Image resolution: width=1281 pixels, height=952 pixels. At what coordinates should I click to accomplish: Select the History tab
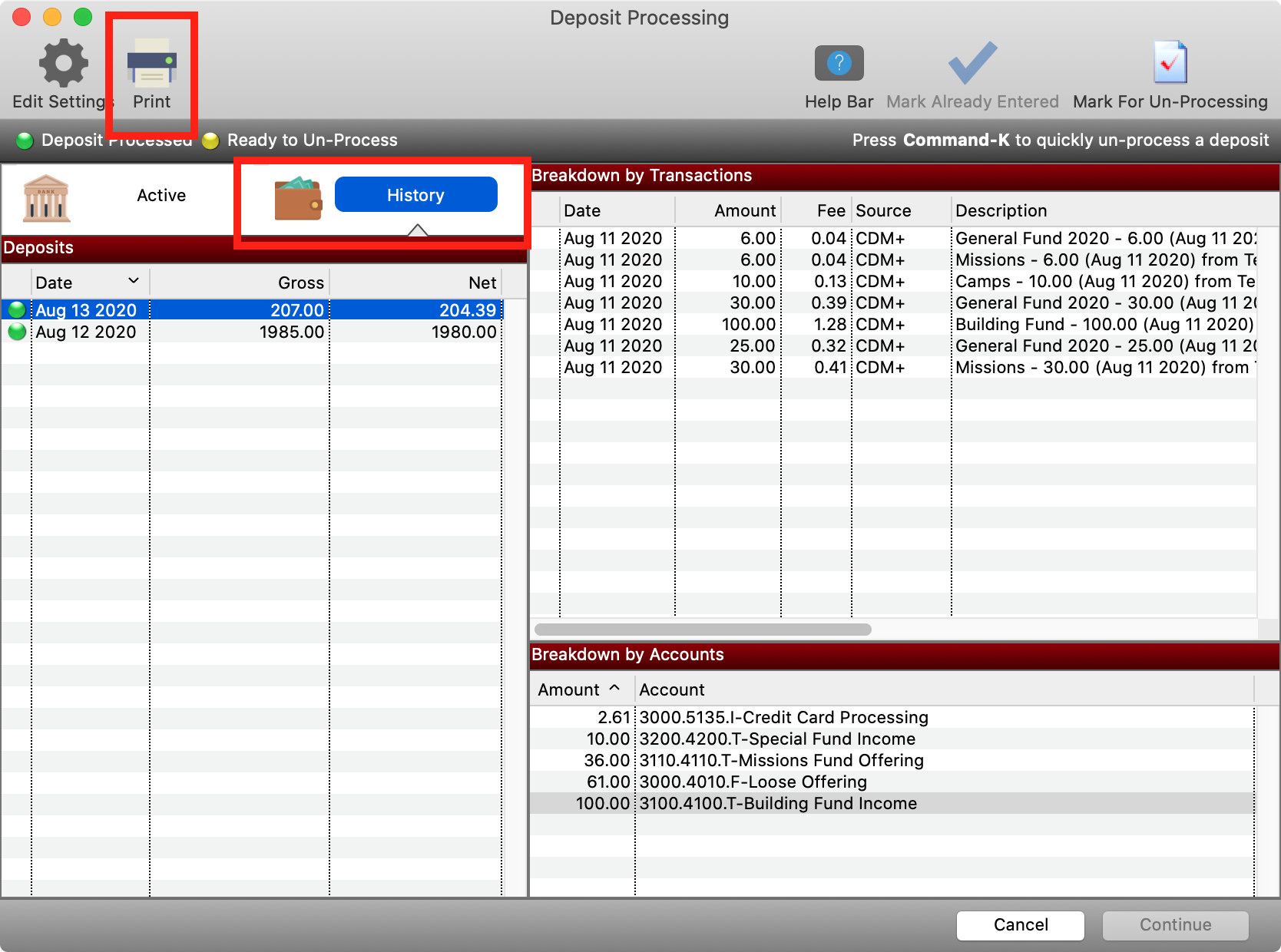(415, 195)
